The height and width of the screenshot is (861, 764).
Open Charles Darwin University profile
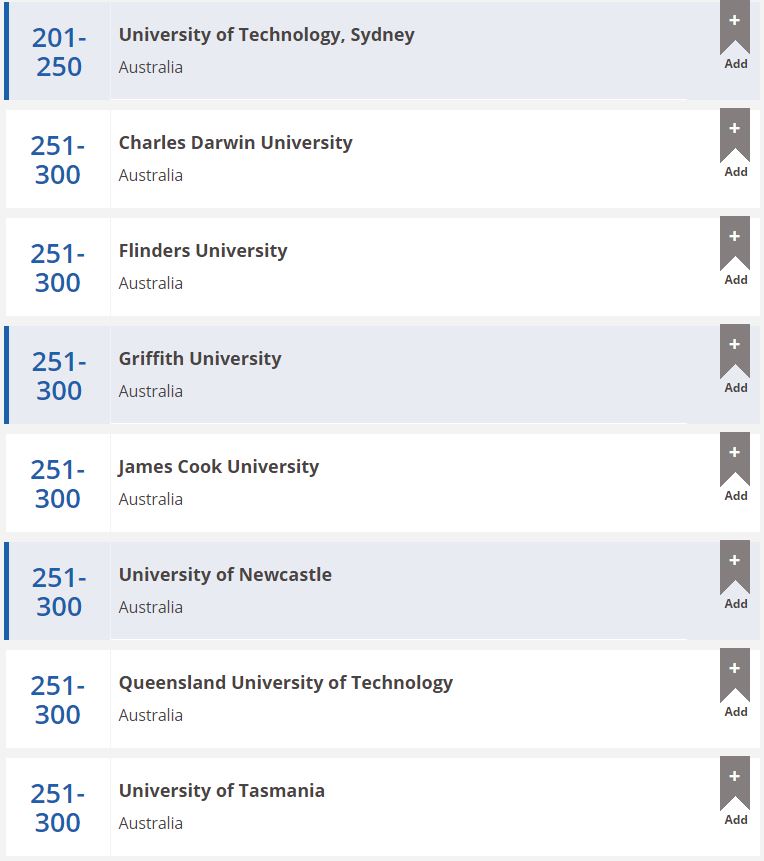click(235, 143)
